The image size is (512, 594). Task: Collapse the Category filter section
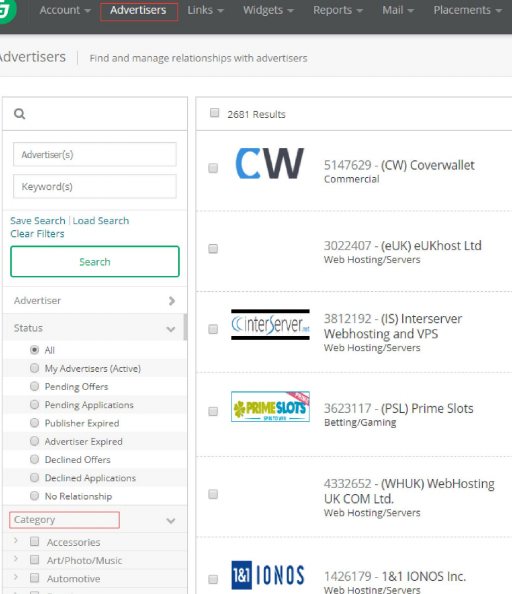coord(94,520)
